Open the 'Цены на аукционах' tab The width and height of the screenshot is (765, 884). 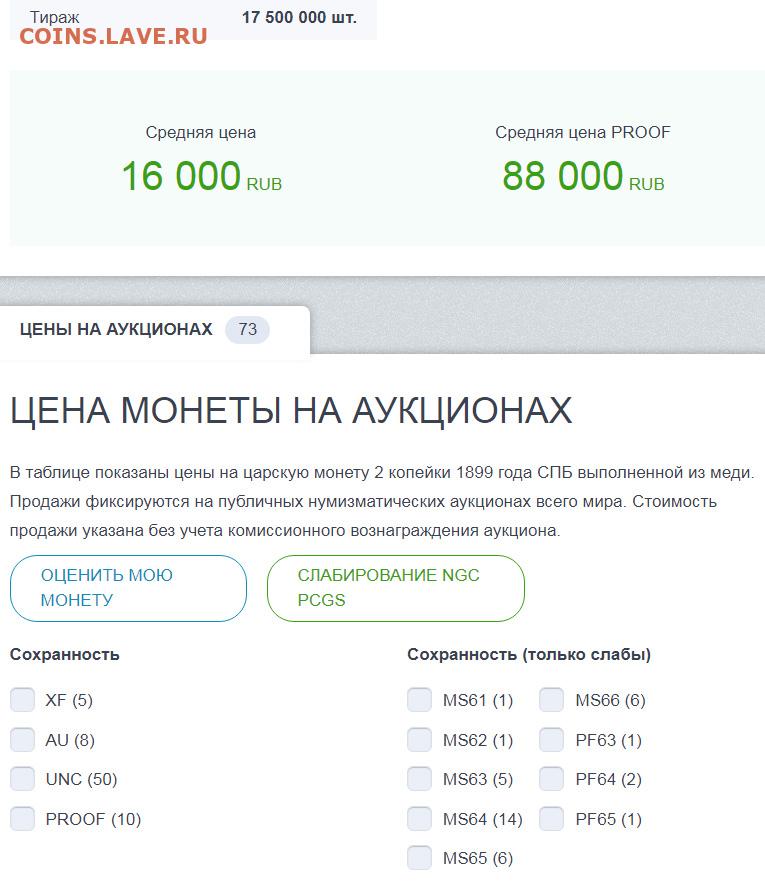pyautogui.click(x=154, y=329)
